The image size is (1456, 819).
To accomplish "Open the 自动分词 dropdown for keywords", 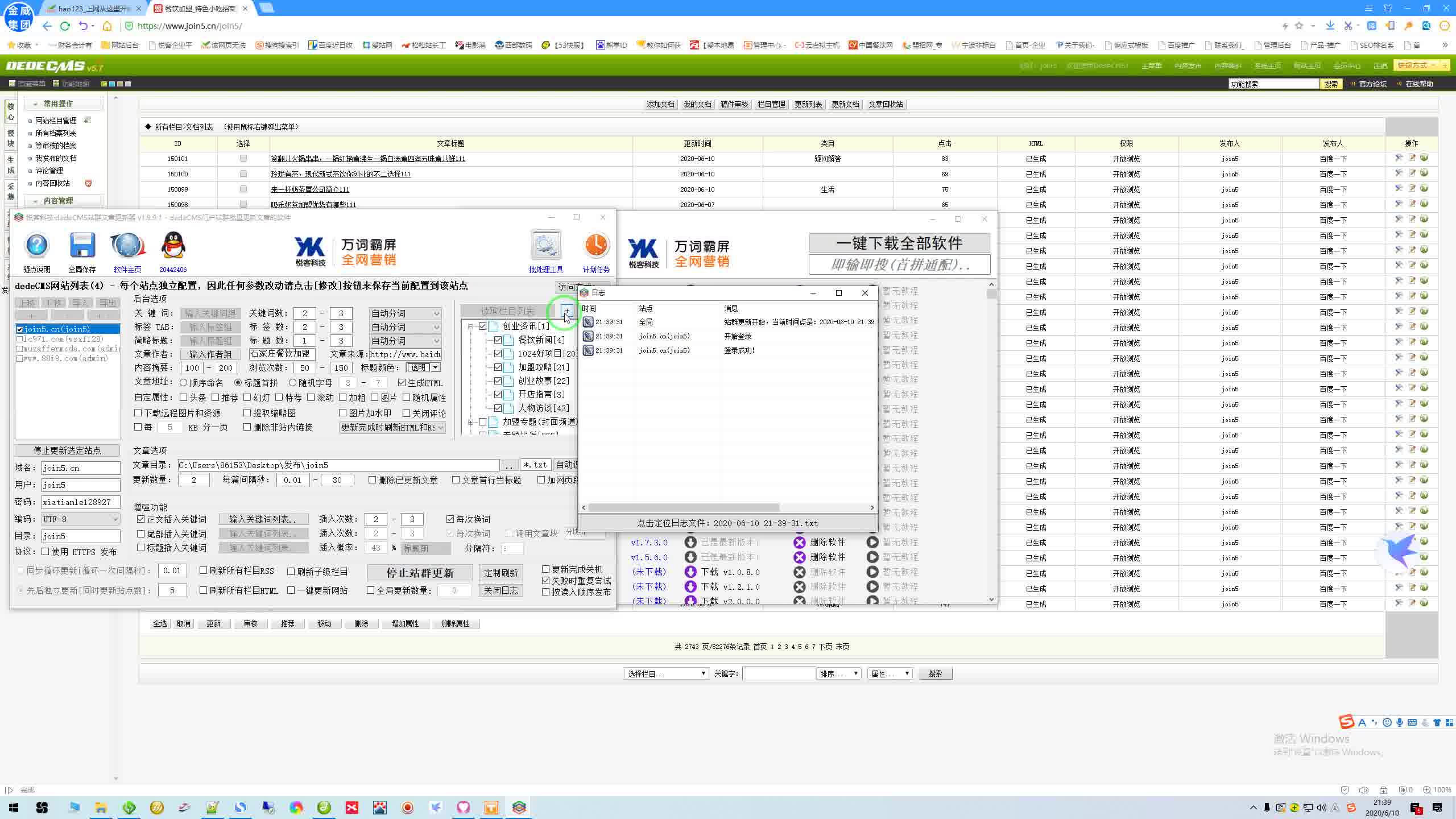I will (x=405, y=313).
